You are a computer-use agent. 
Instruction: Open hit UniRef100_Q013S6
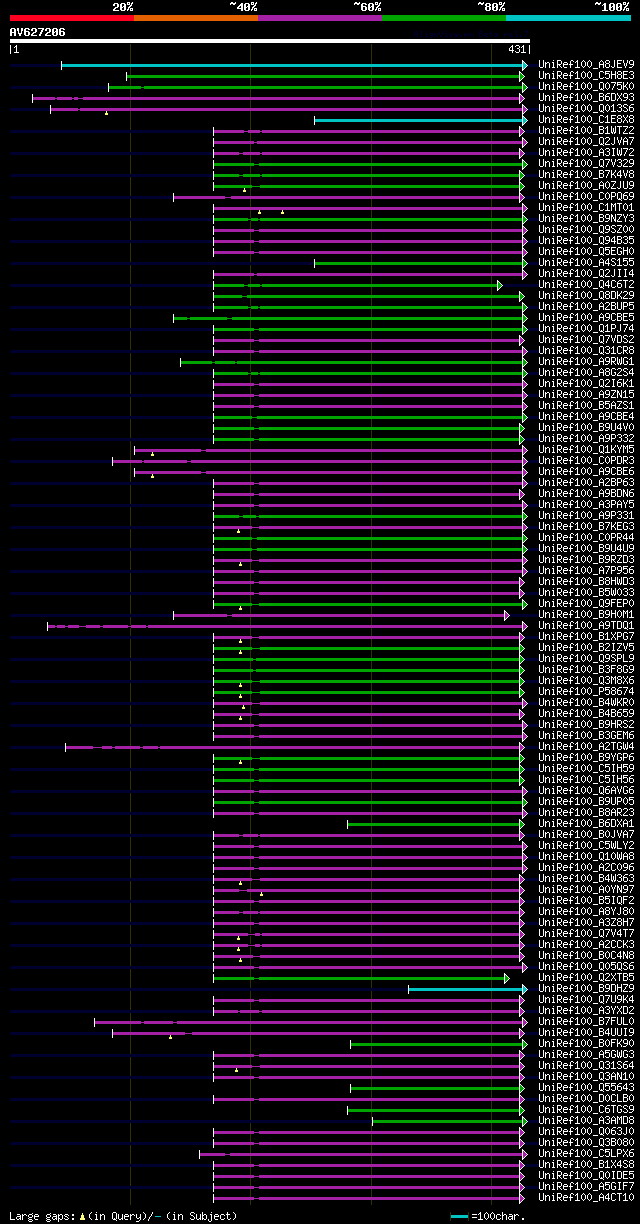click(x=586, y=109)
